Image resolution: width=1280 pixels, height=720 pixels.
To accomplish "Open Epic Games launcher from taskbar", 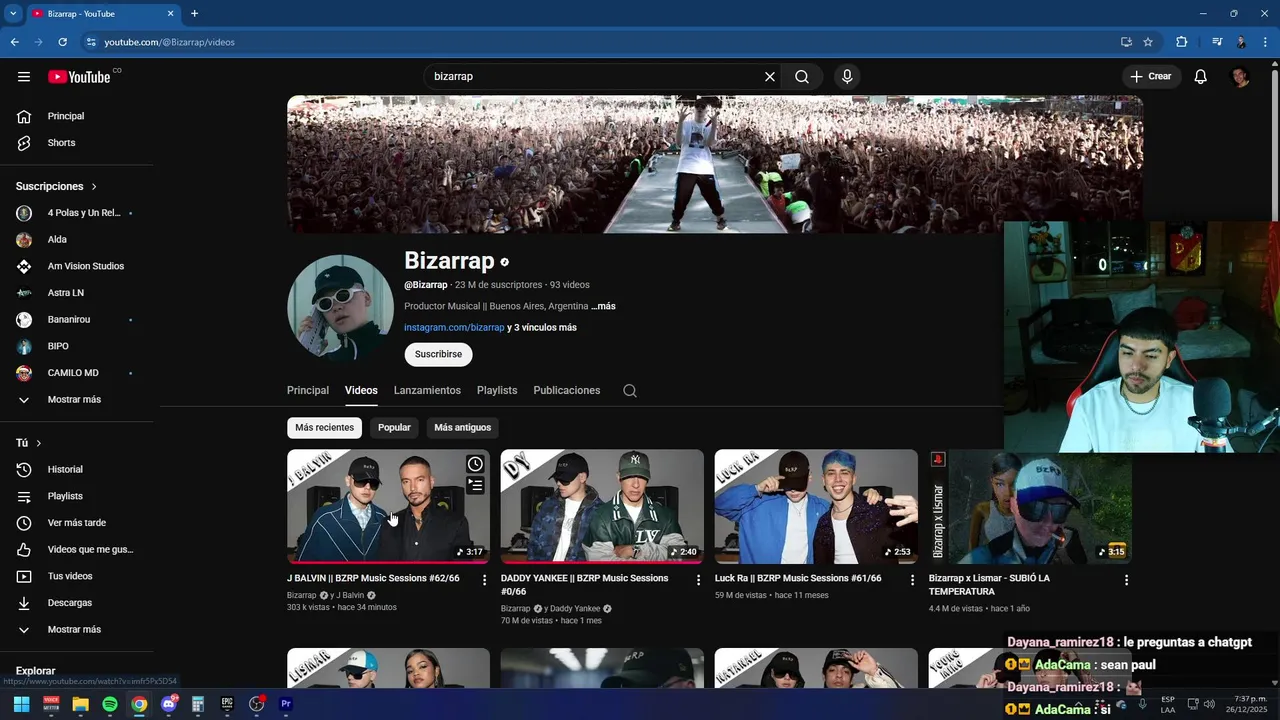I will [227, 704].
